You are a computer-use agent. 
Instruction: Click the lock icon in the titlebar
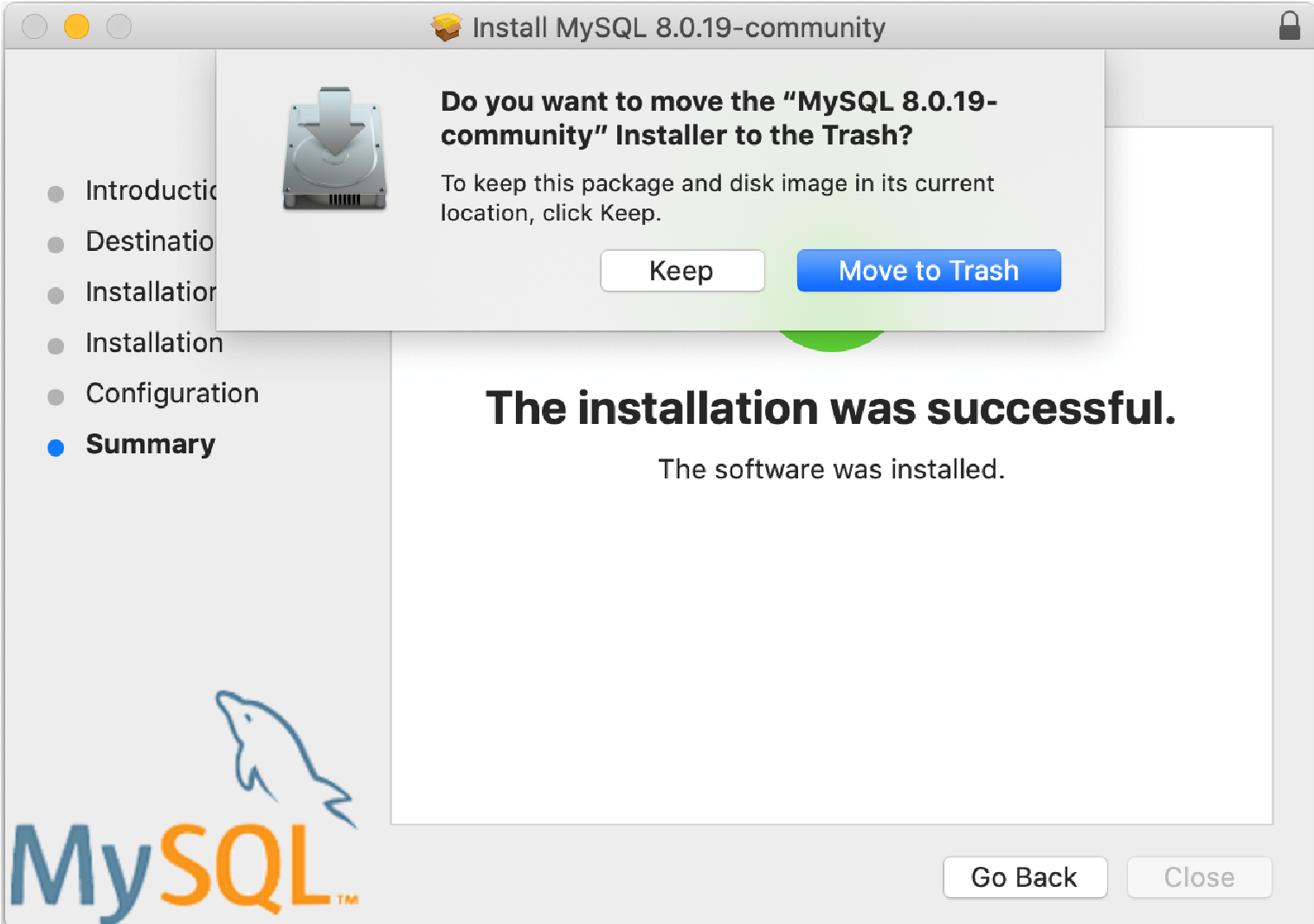(1290, 26)
